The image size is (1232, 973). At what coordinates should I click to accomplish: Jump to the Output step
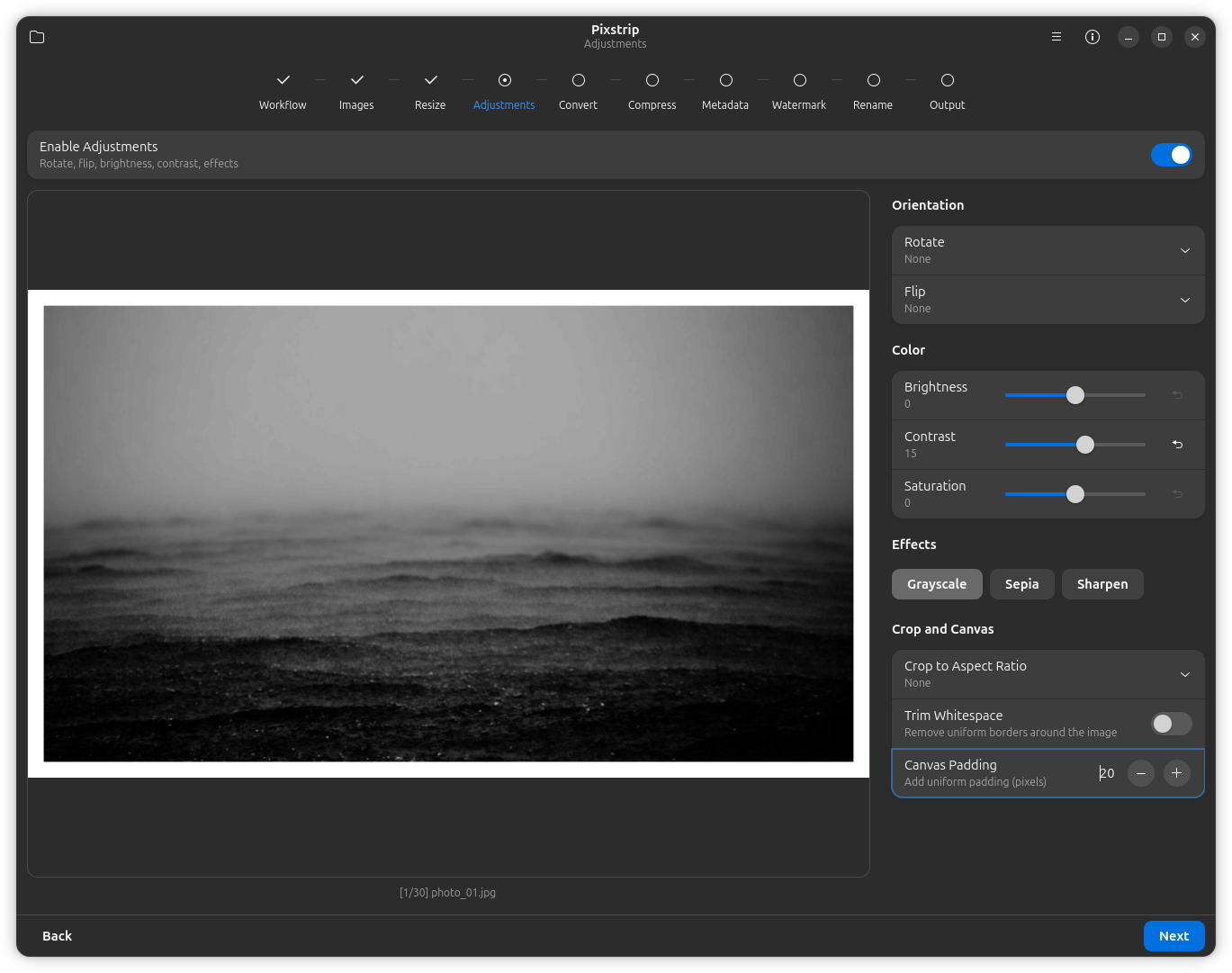pyautogui.click(x=947, y=91)
